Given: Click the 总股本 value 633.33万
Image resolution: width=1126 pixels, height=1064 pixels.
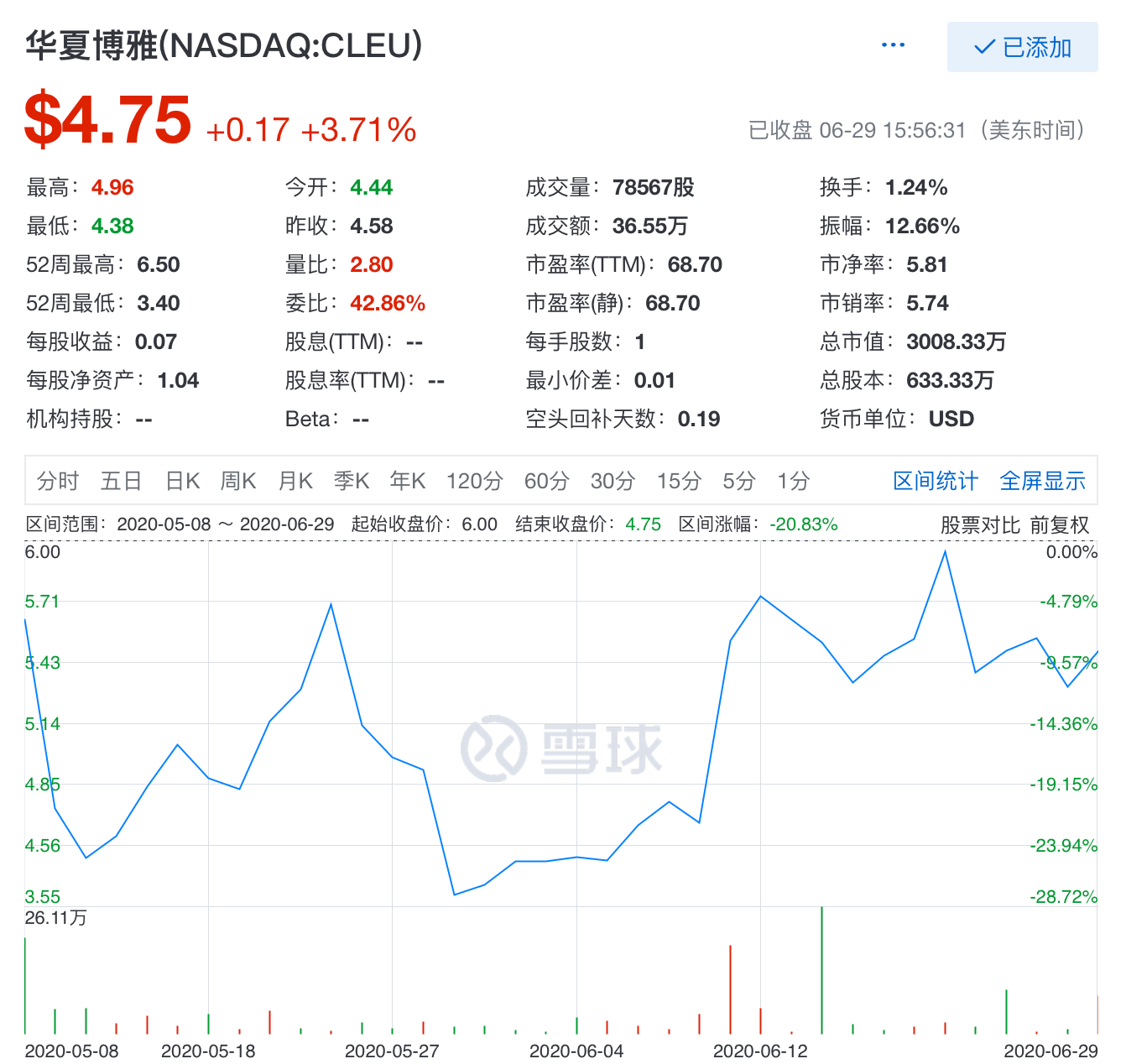Looking at the screenshot, I should point(951,380).
